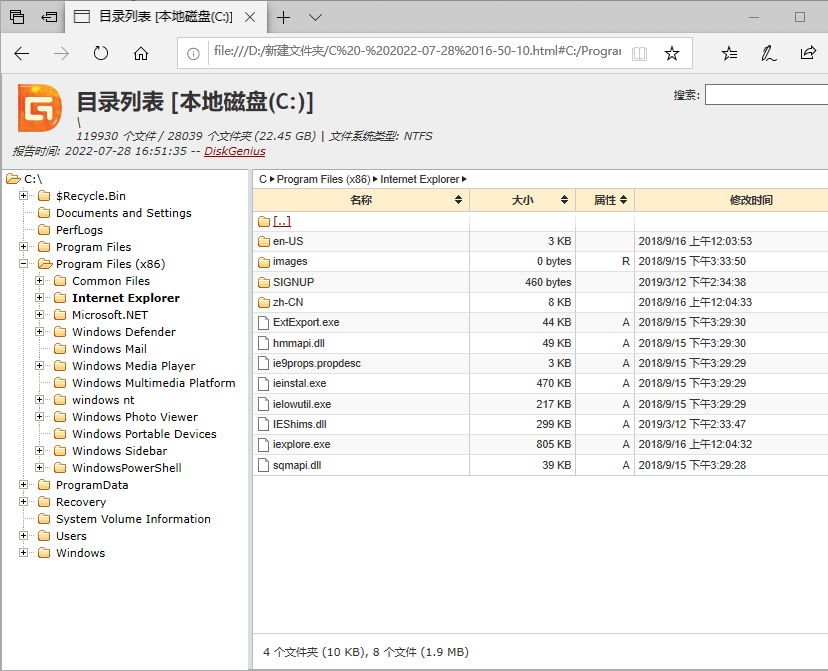Click into the 搜索 search box

coord(766,95)
